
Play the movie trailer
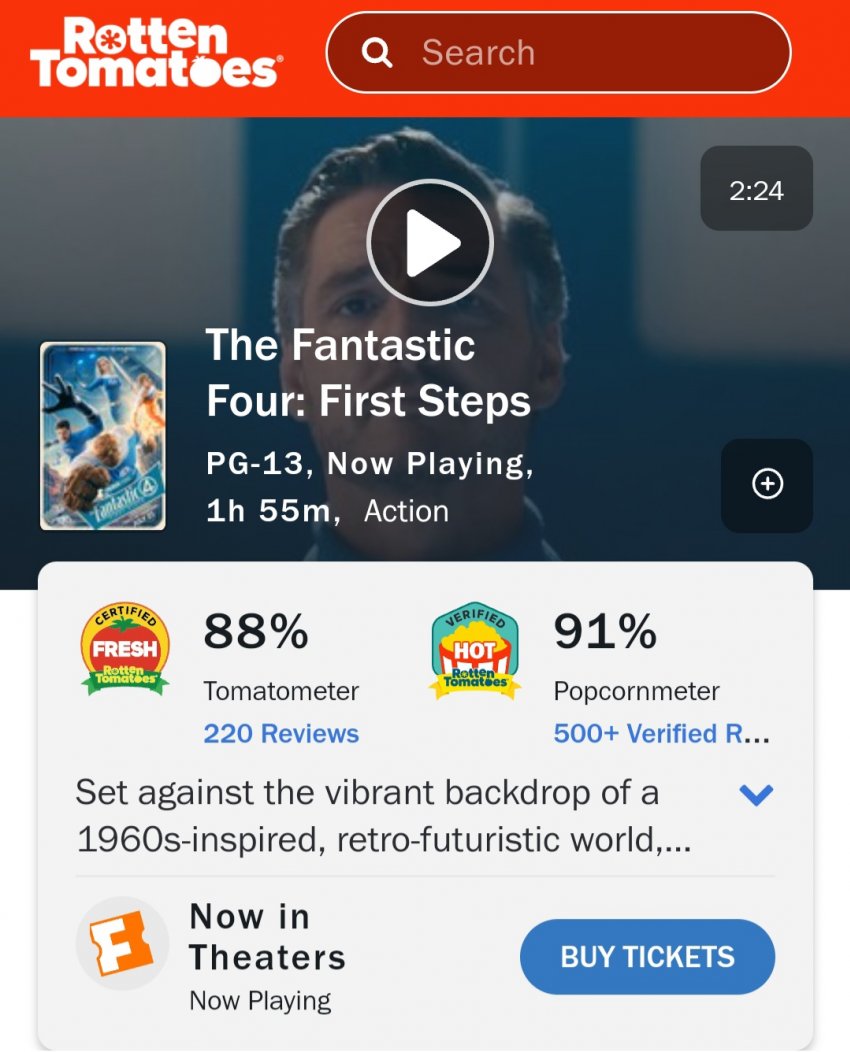pos(430,242)
